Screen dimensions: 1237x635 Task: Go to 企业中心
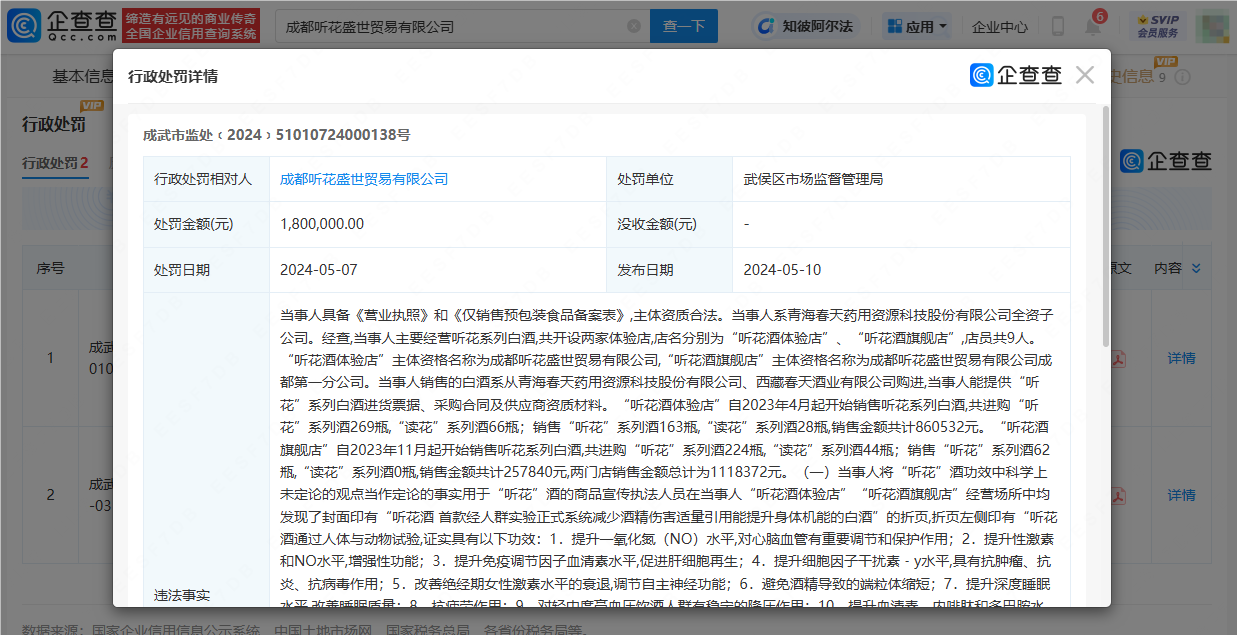[1000, 27]
